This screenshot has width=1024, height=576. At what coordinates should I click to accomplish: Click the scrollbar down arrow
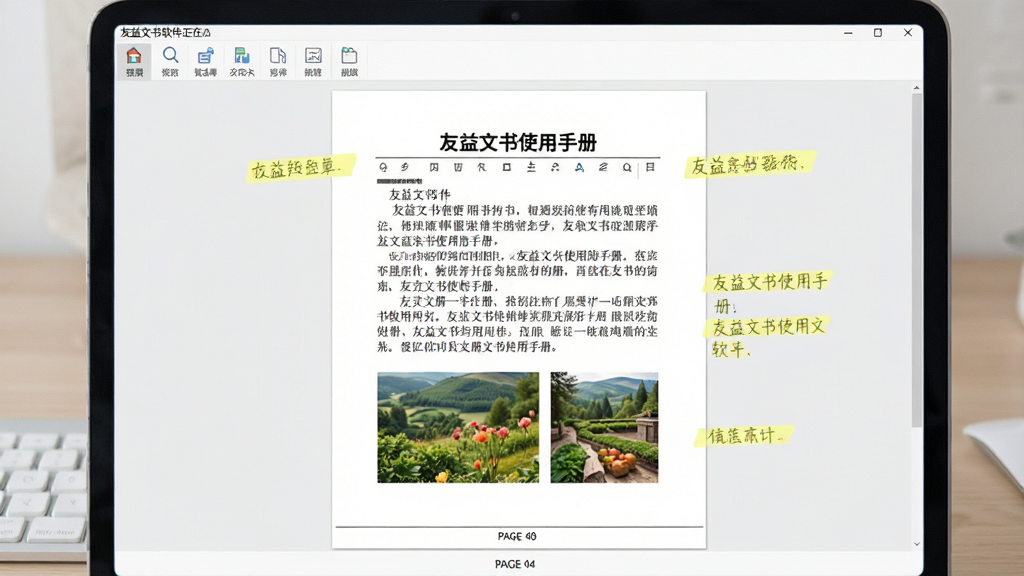(917, 543)
